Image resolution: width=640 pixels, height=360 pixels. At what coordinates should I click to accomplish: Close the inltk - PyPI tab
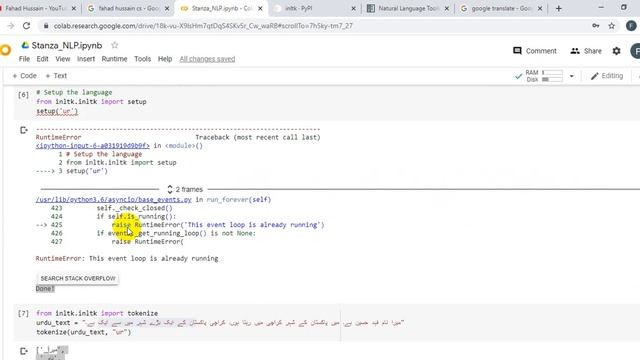point(353,8)
